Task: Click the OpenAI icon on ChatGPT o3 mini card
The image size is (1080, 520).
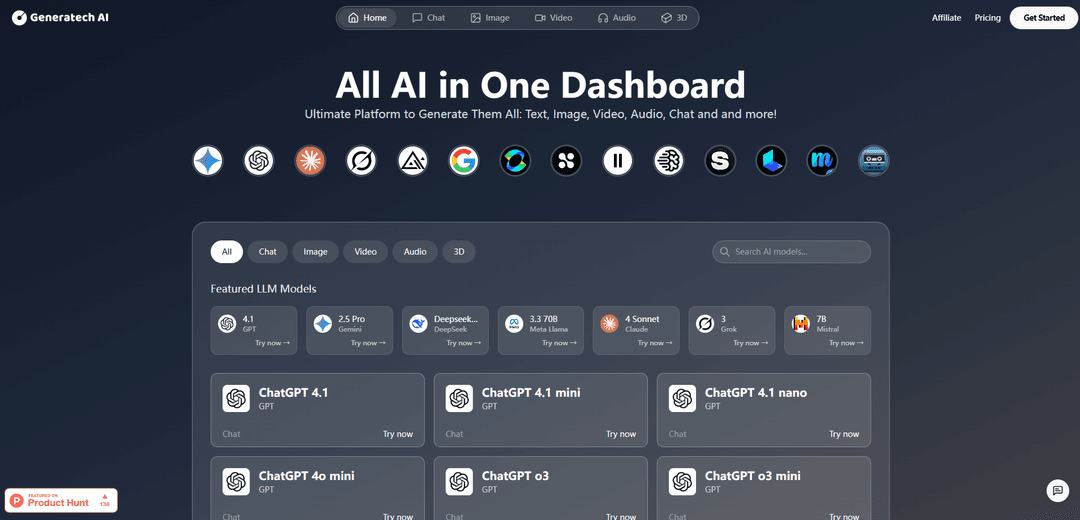Action: point(683,482)
